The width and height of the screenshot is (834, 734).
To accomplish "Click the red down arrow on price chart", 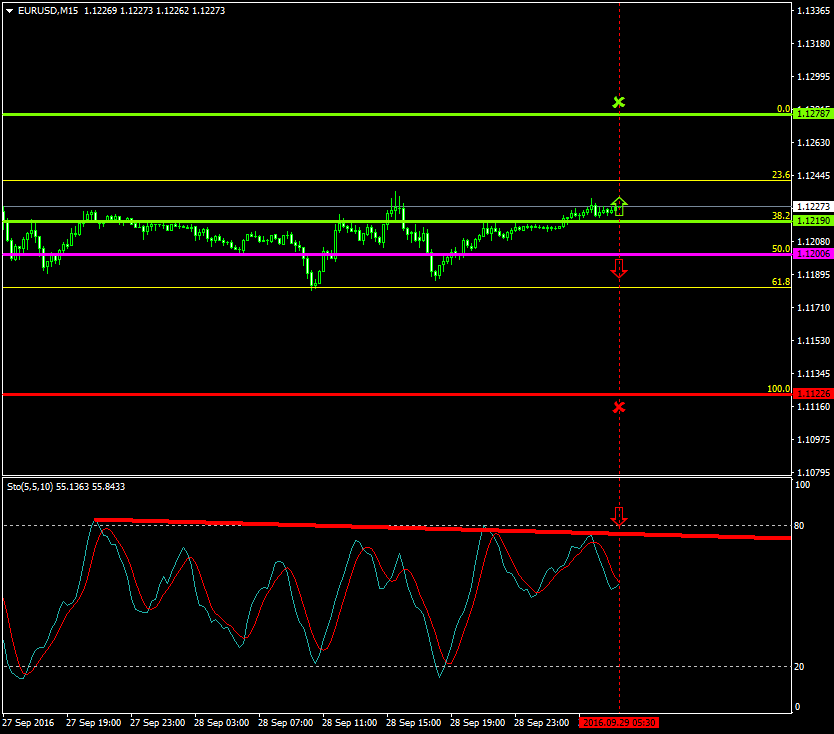I will click(x=619, y=267).
